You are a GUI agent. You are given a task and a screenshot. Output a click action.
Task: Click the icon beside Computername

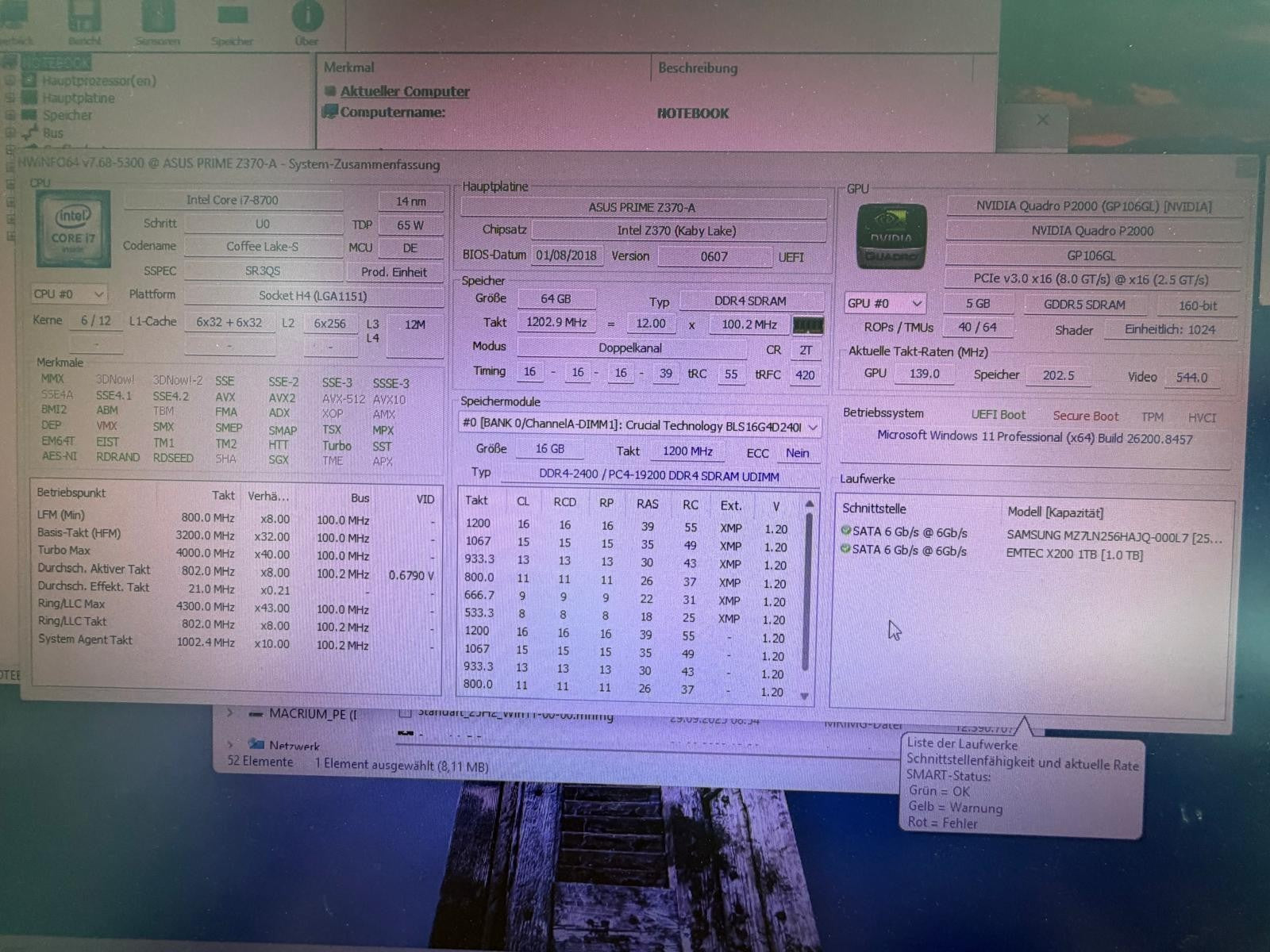(x=329, y=112)
